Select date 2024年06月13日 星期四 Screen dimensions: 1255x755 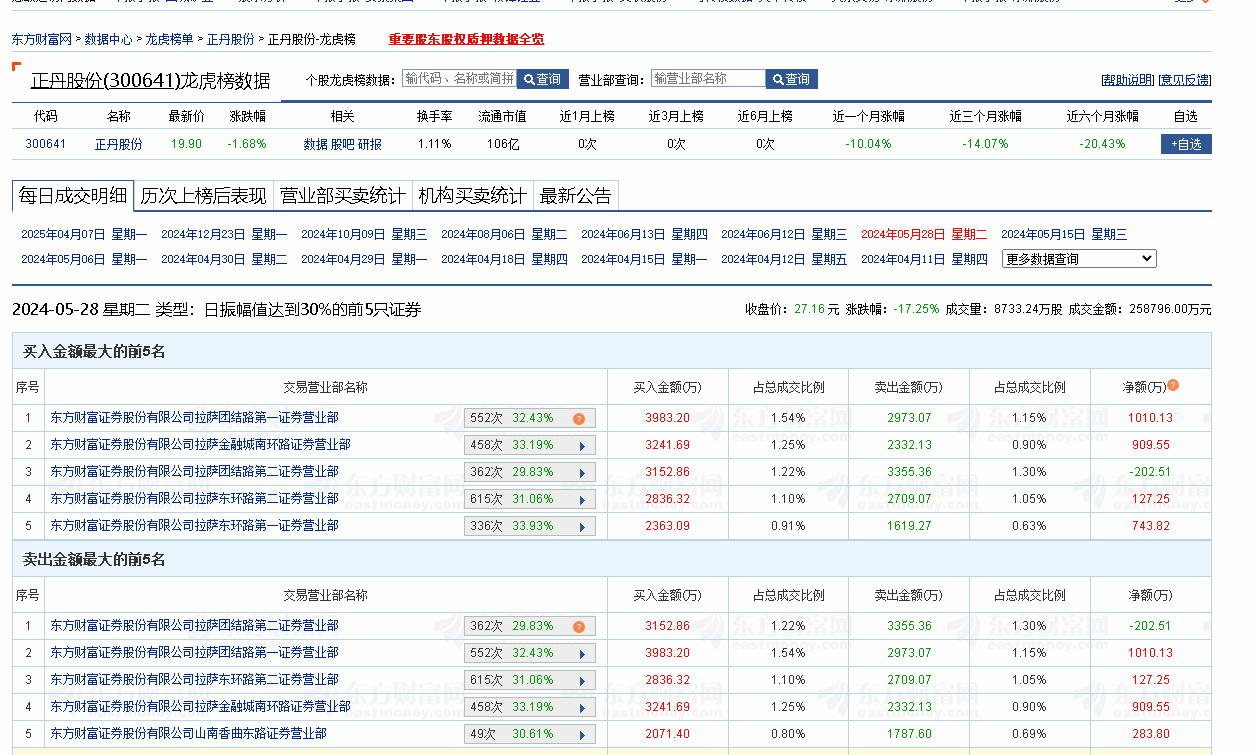click(x=644, y=235)
